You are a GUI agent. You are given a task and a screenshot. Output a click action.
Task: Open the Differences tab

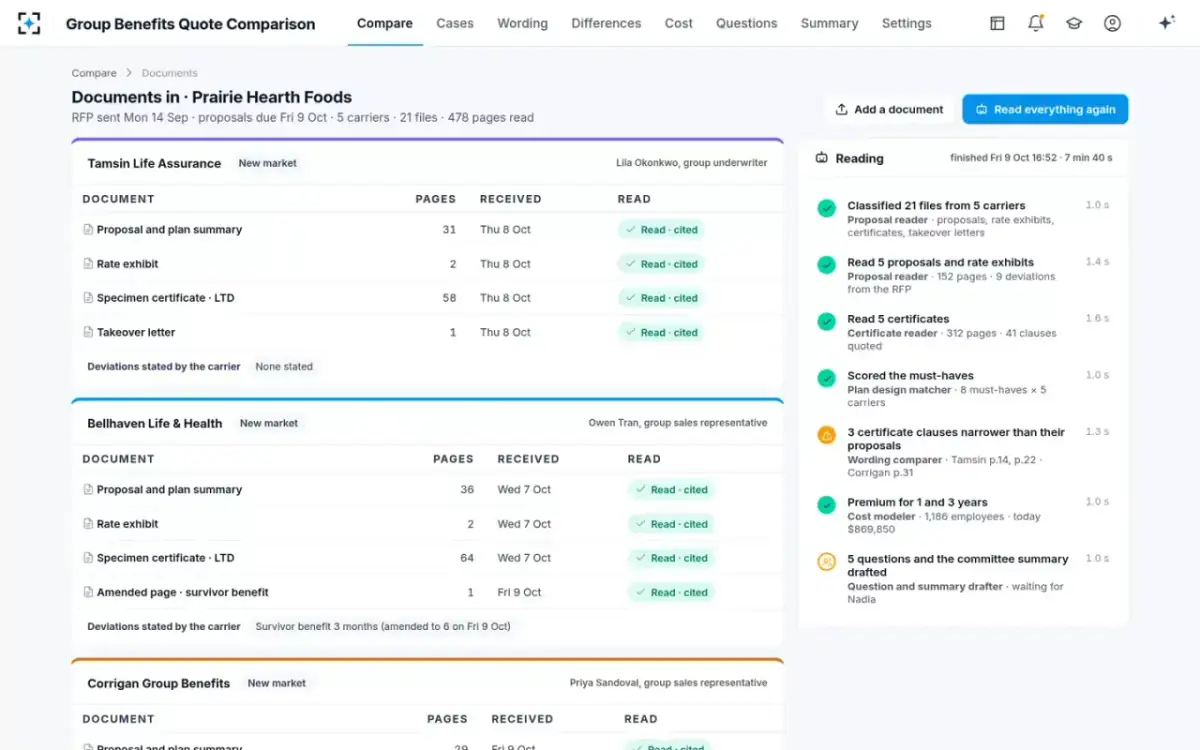[x=606, y=23]
